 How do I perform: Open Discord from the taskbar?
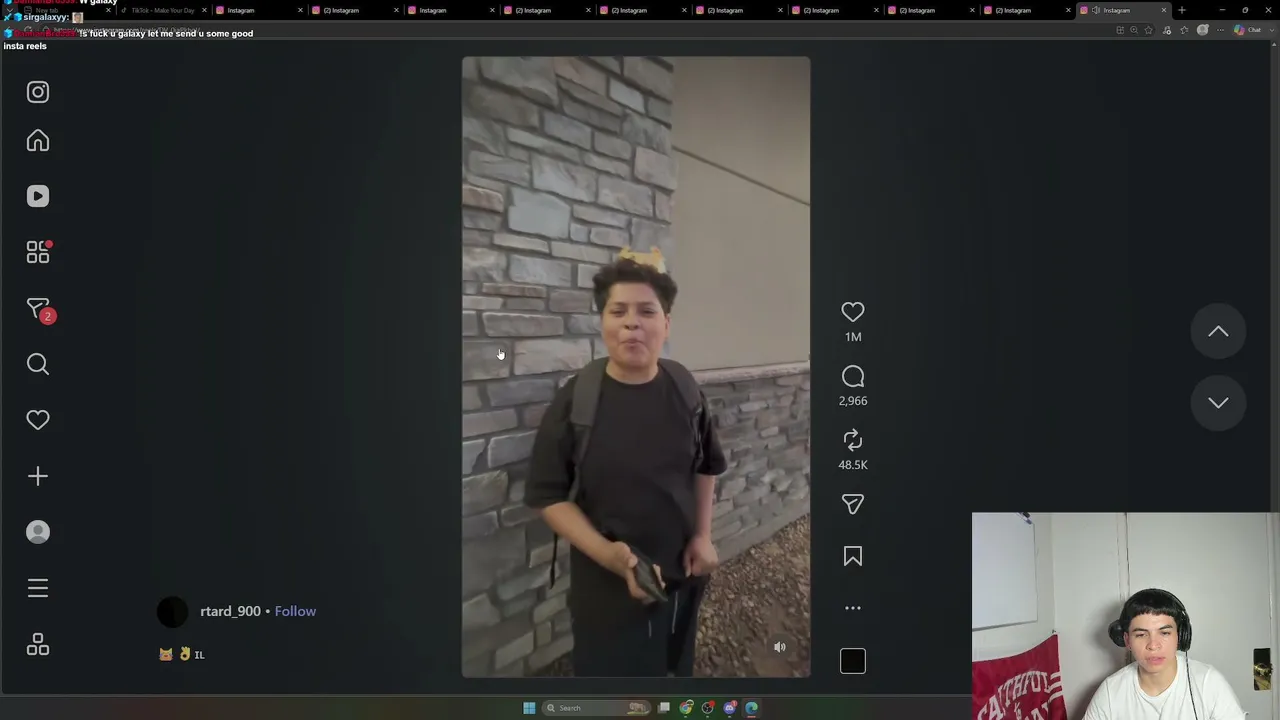pyautogui.click(x=730, y=708)
